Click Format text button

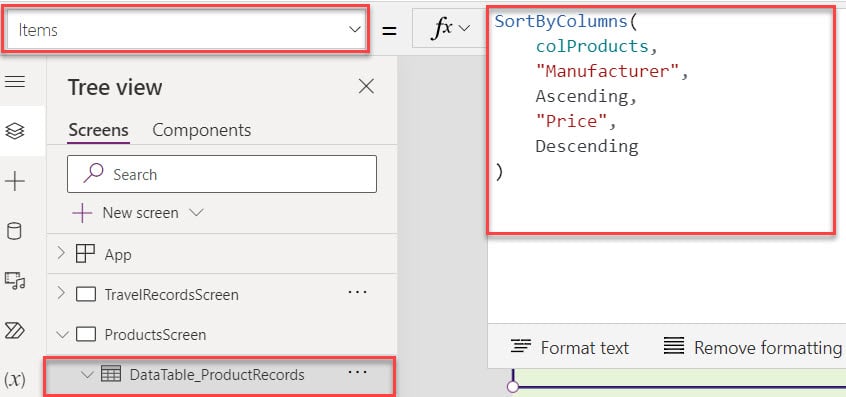tap(570, 348)
